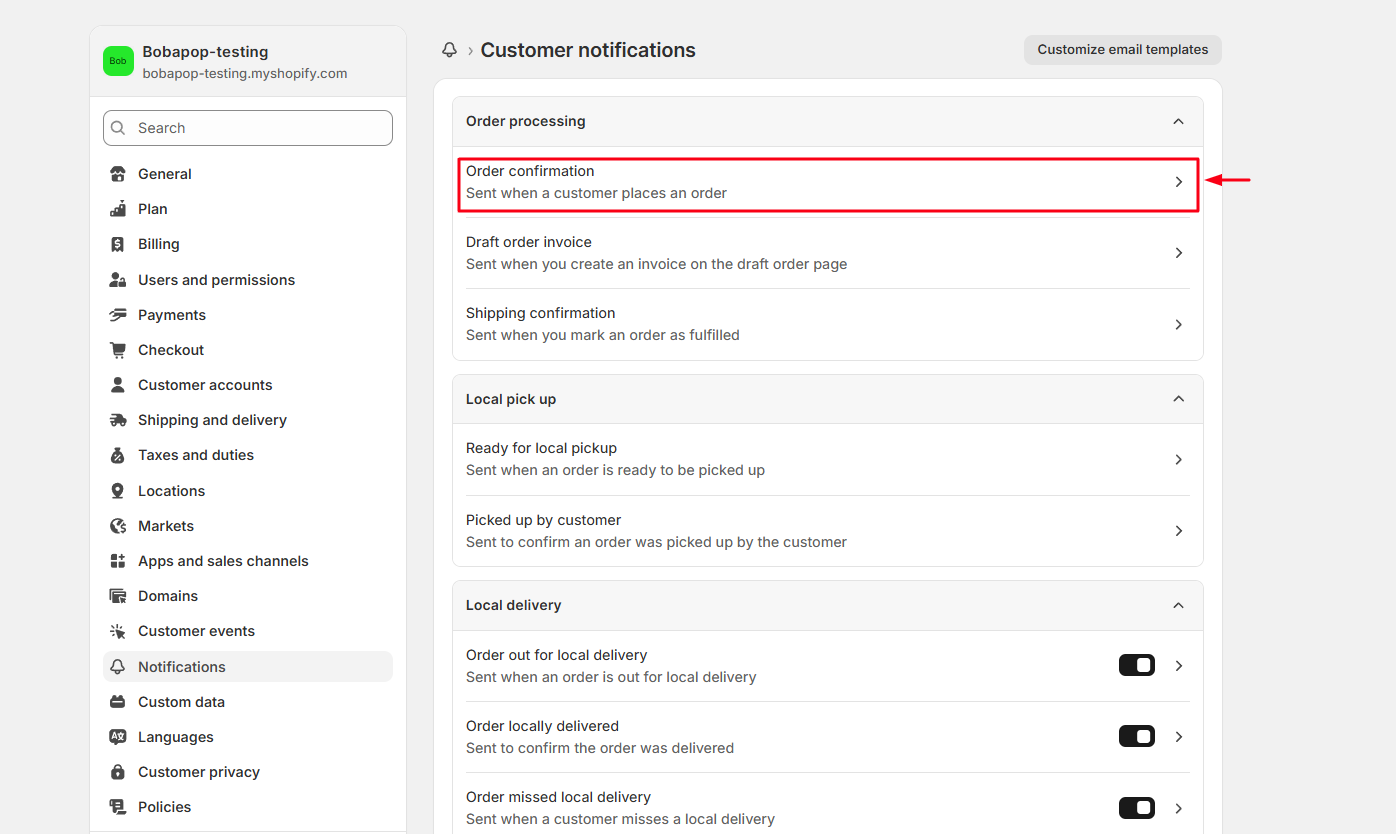Screen dimensions: 1396x834
Task: Open Draft order invoice chevron
Action: click(1179, 253)
